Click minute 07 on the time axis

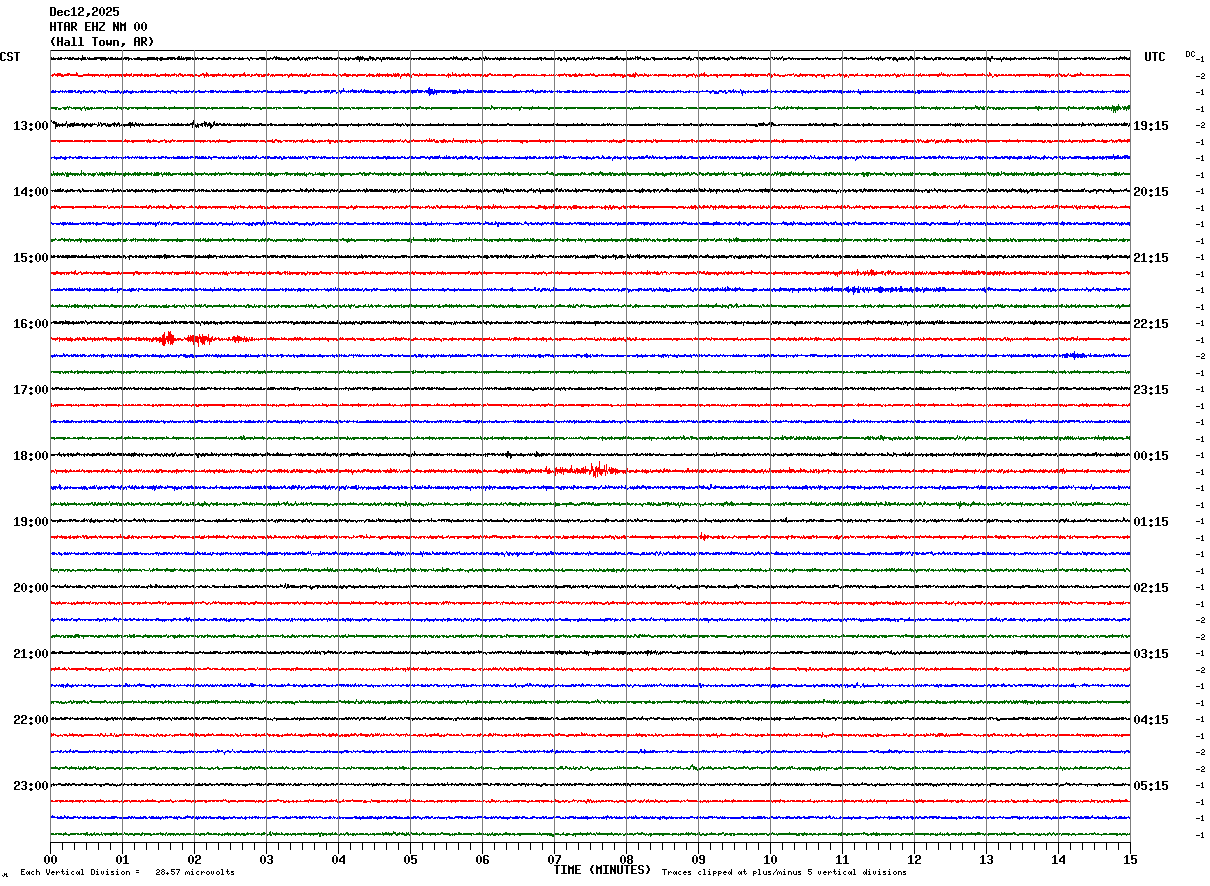pos(554,859)
